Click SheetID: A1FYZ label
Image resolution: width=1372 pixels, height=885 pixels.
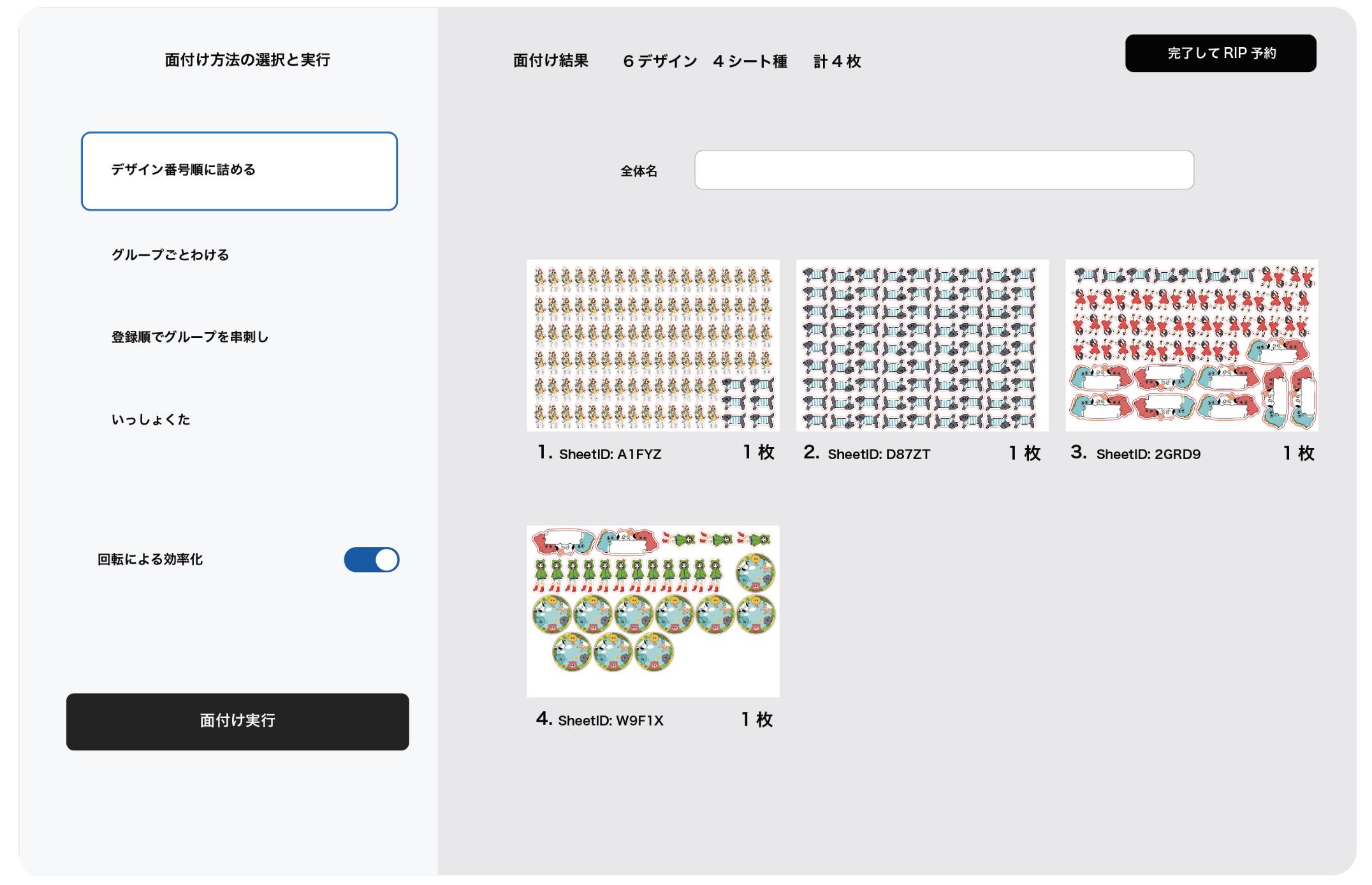point(611,454)
